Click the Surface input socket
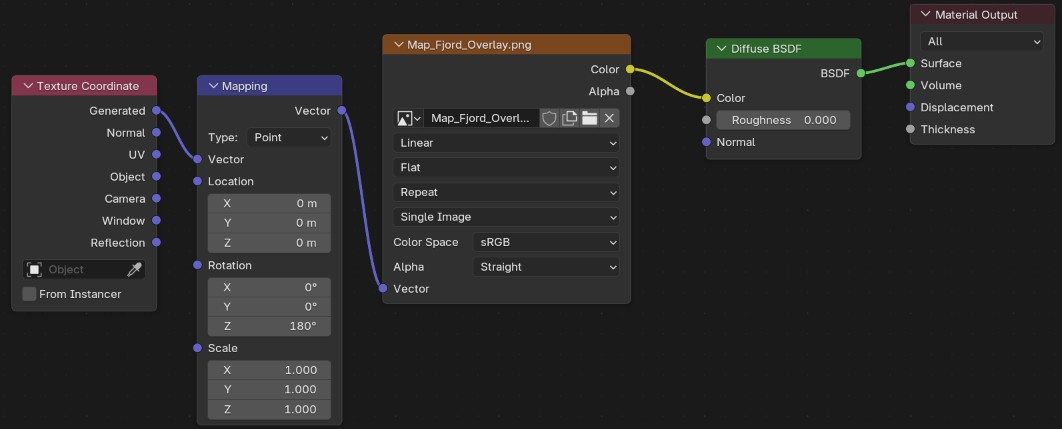 910,63
